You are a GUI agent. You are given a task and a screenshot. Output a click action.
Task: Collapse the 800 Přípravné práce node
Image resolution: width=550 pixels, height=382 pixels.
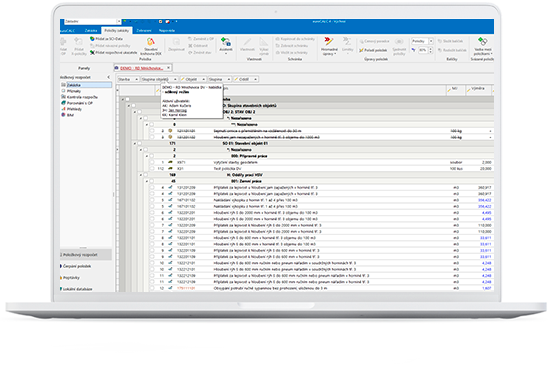pyautogui.click(x=147, y=156)
